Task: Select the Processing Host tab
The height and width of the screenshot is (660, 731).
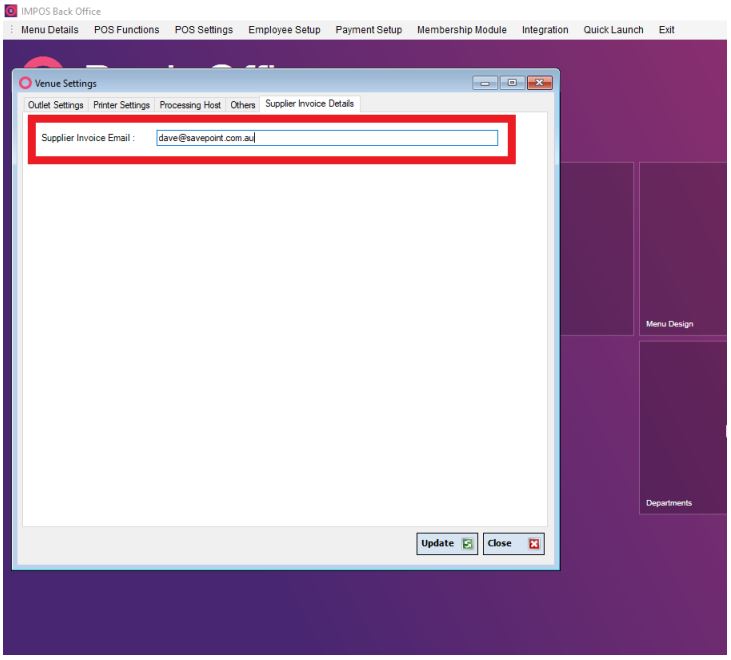Action: [x=190, y=105]
